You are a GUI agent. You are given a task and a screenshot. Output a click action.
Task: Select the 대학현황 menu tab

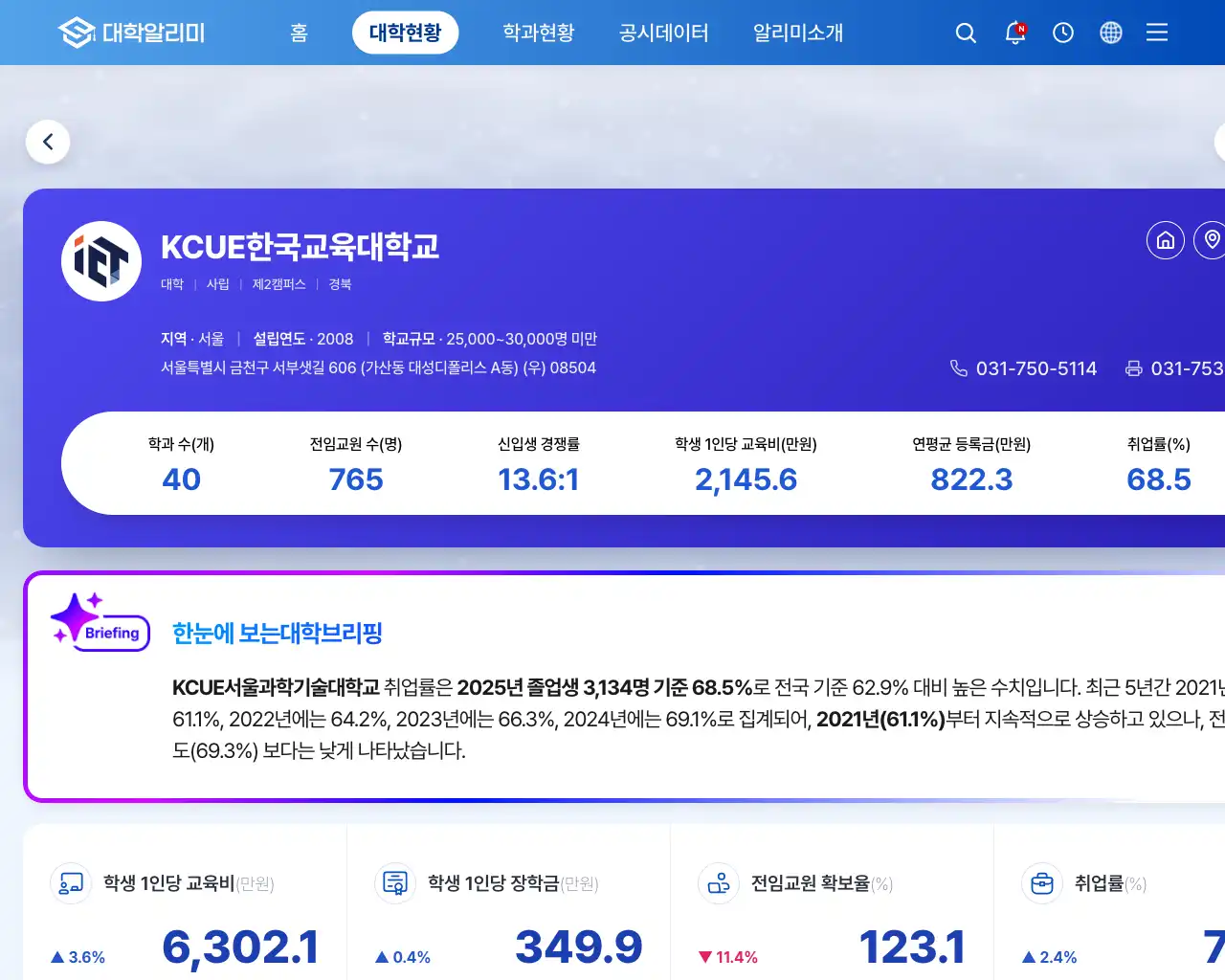coord(405,33)
